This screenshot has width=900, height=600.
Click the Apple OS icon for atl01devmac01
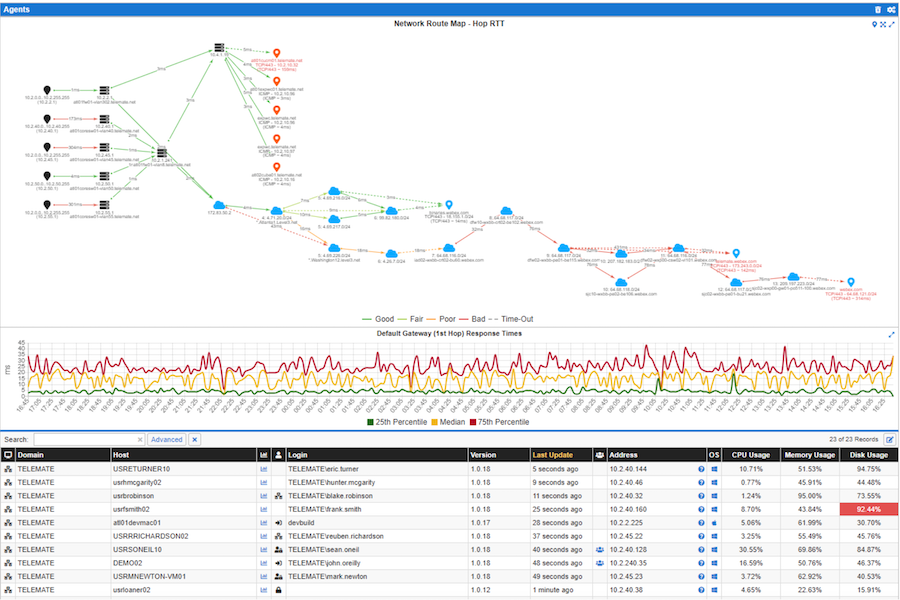coord(714,523)
